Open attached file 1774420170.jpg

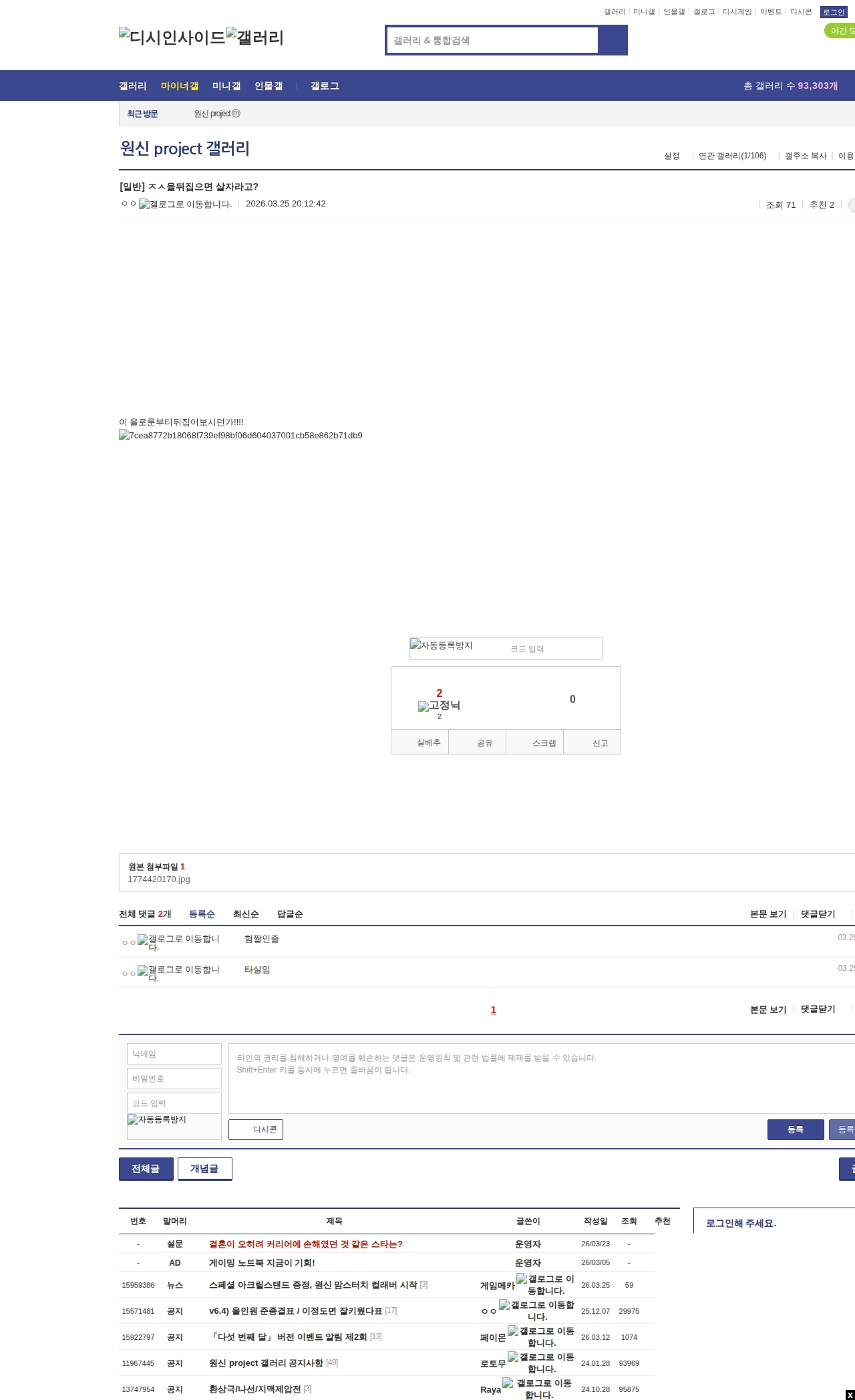point(159,879)
